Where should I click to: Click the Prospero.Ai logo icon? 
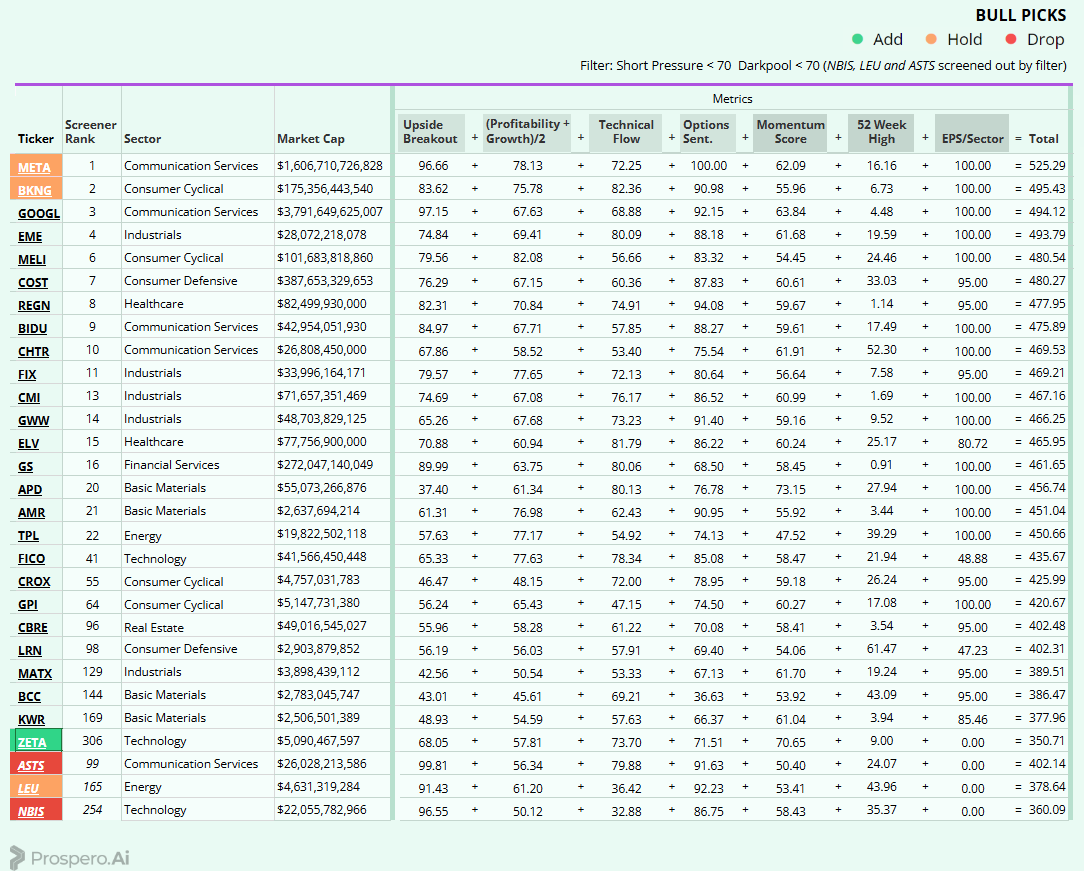click(17, 857)
